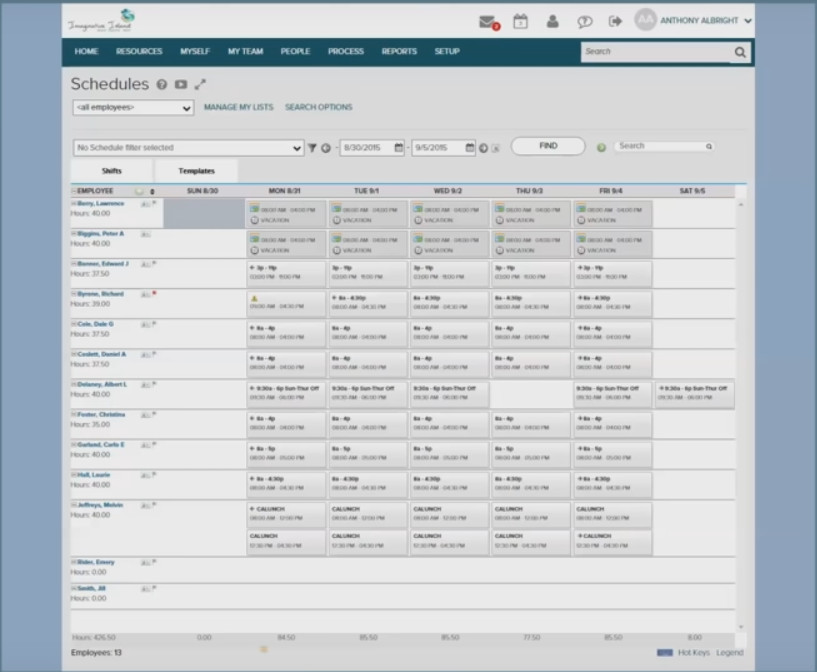Open MANAGE MY LISTS
The image size is (817, 672).
[x=239, y=106]
